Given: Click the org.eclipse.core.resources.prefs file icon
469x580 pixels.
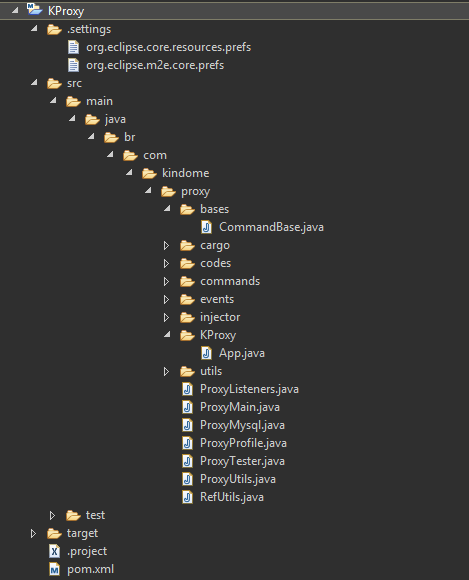Looking at the screenshot, I should pyautogui.click(x=73, y=47).
